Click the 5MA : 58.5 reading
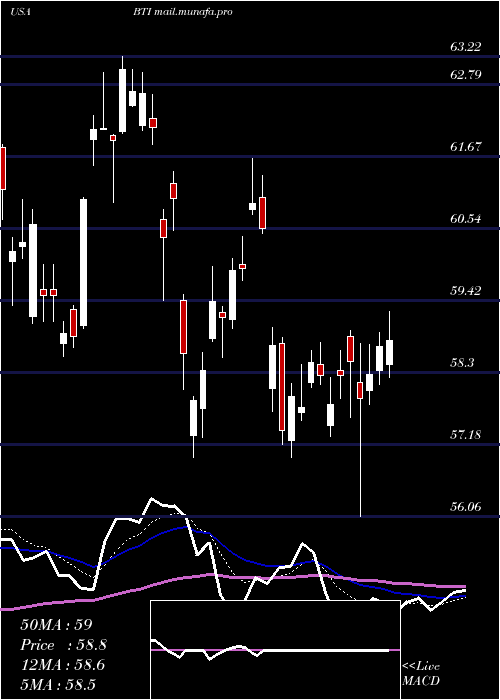Image resolution: width=500 pixels, height=700 pixels. 58,684
